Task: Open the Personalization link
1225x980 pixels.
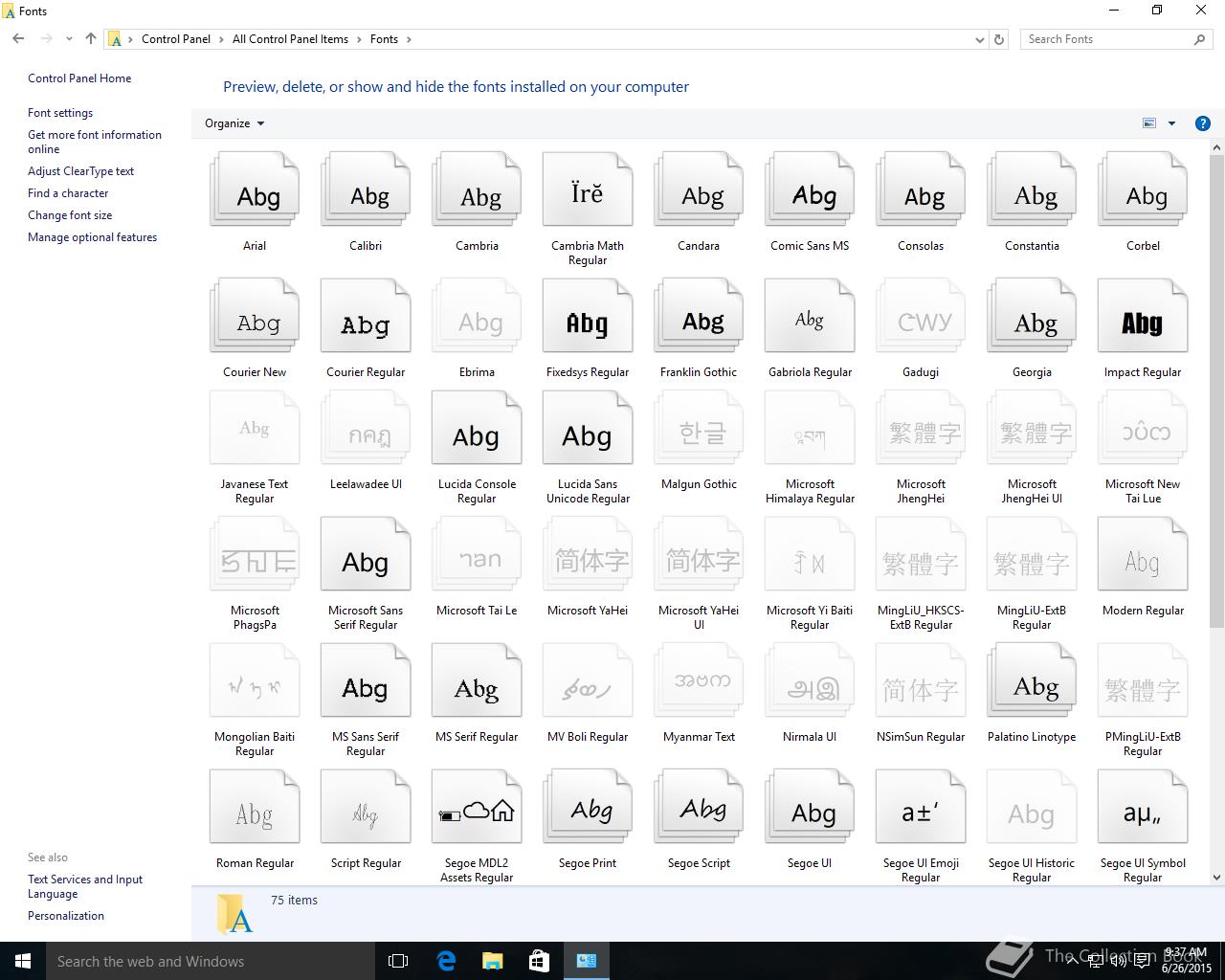Action: (66, 916)
